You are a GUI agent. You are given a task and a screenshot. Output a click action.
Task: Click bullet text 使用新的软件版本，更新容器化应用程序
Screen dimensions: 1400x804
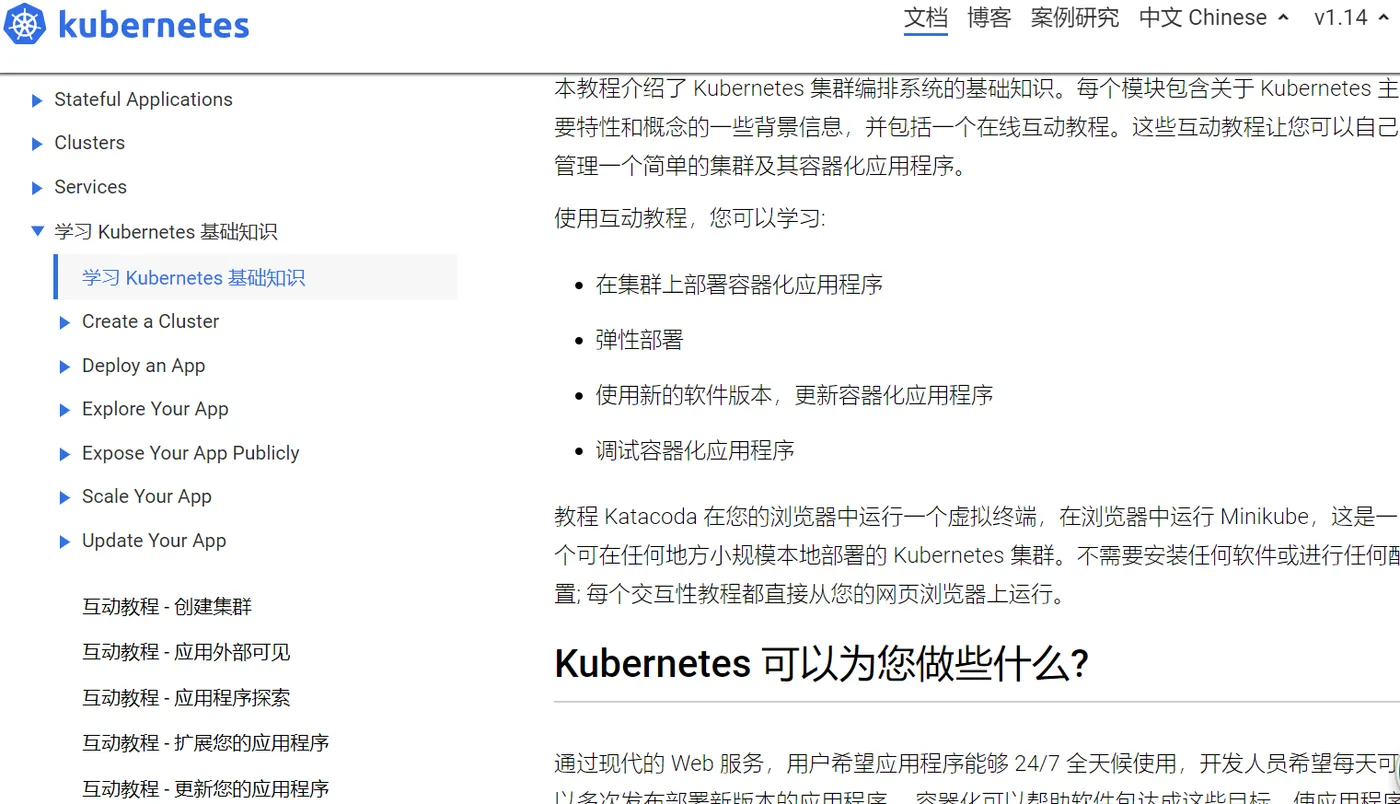(x=794, y=394)
